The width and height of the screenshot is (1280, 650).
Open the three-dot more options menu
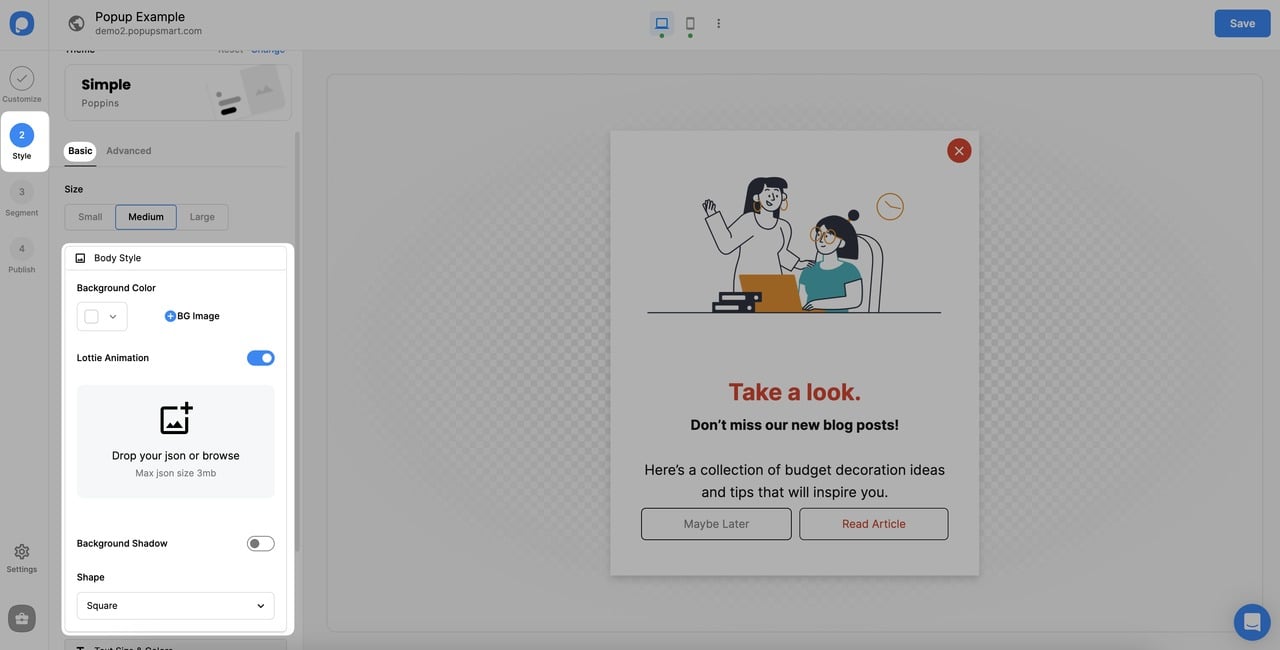coord(718,23)
